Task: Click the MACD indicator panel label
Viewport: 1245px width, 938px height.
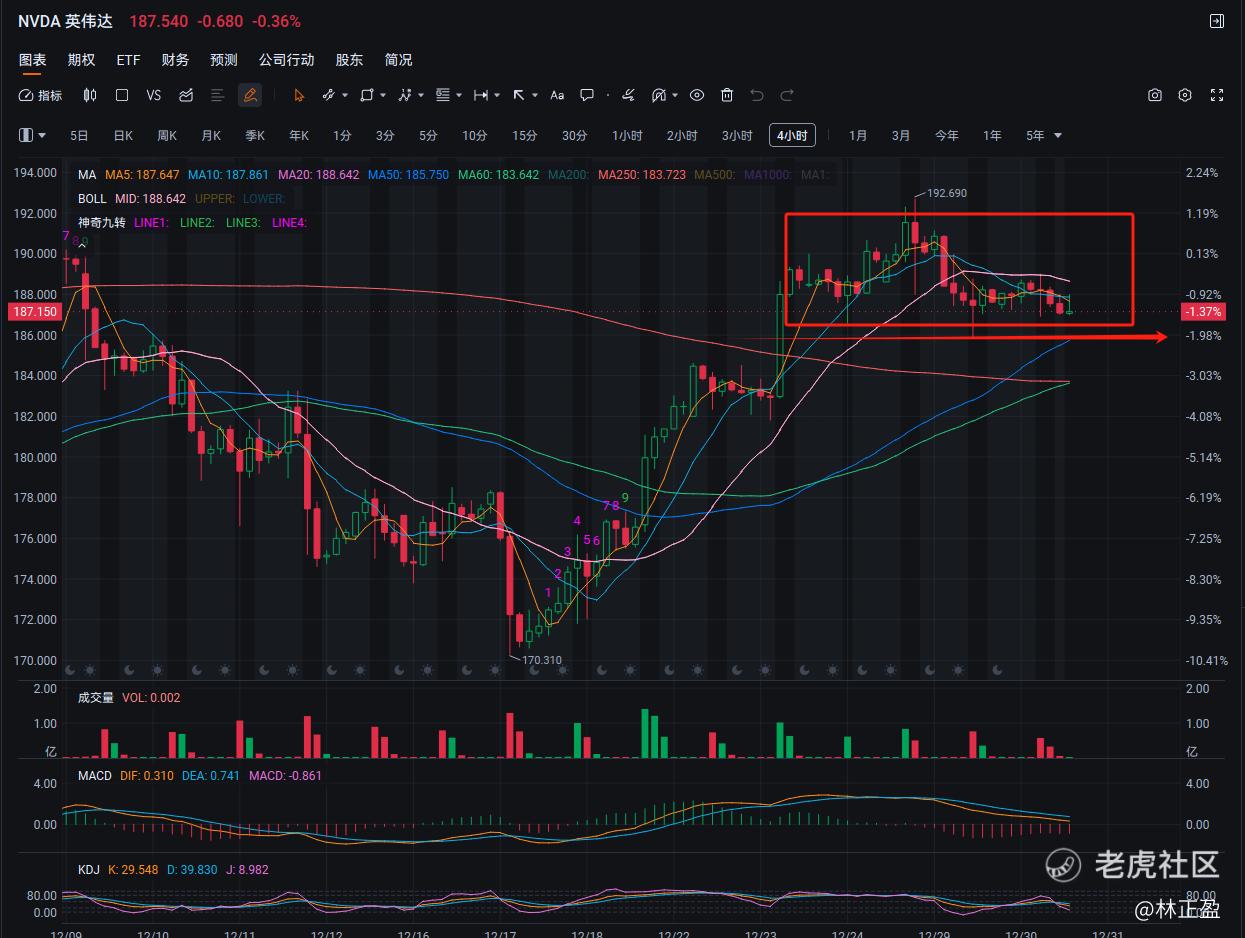Action: click(x=95, y=775)
